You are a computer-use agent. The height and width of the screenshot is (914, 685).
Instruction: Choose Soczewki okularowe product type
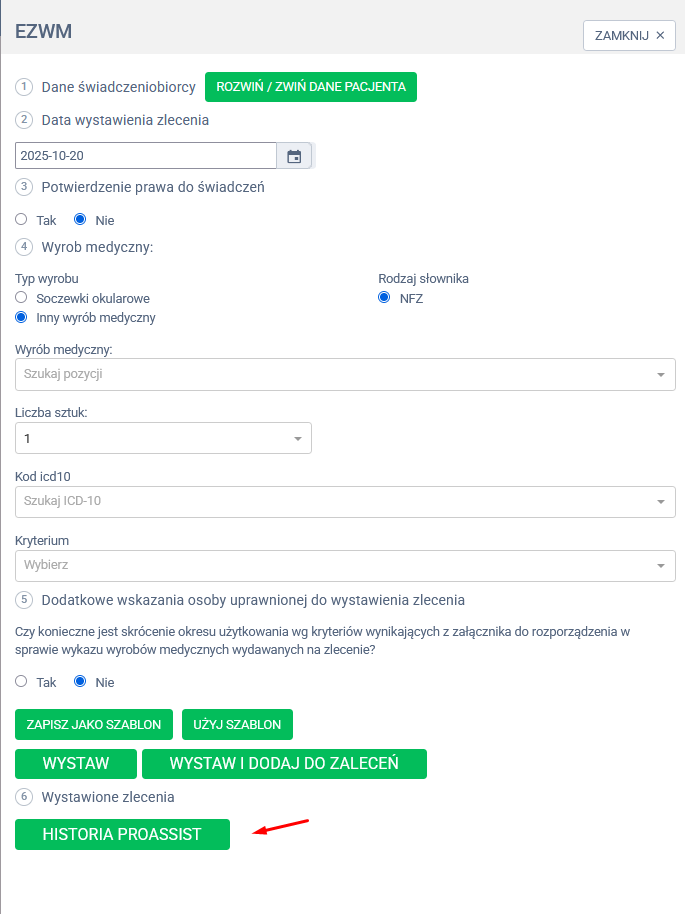21,298
